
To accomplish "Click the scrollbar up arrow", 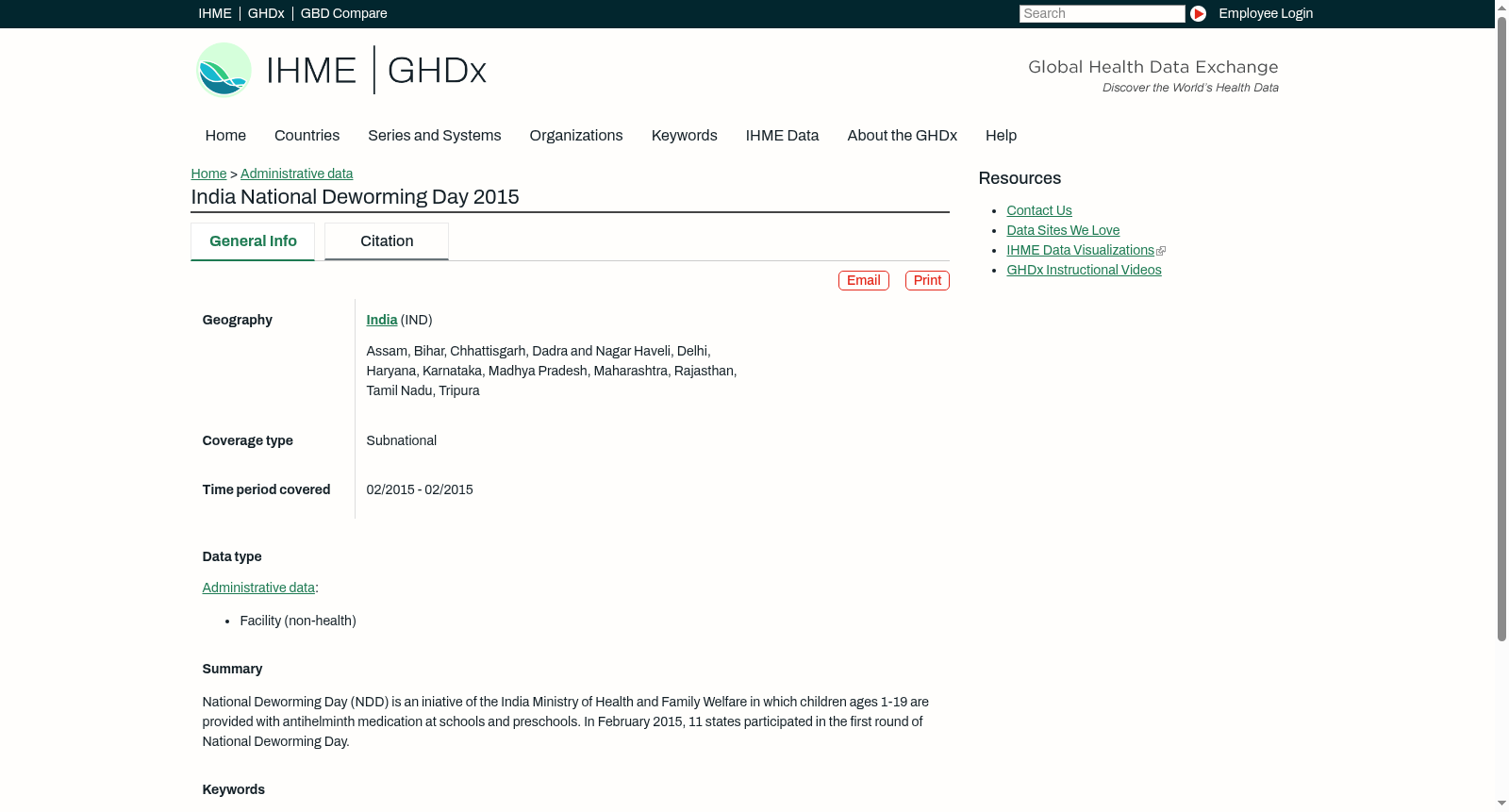I will (x=1501, y=8).
